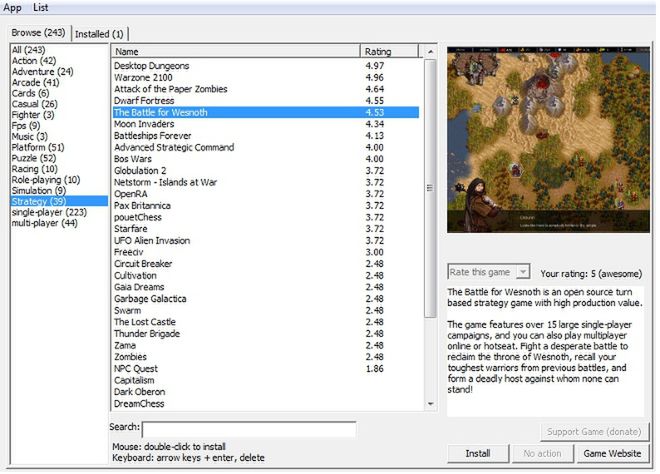Select the Fps (9) category
The height and width of the screenshot is (474, 660).
pos(26,126)
